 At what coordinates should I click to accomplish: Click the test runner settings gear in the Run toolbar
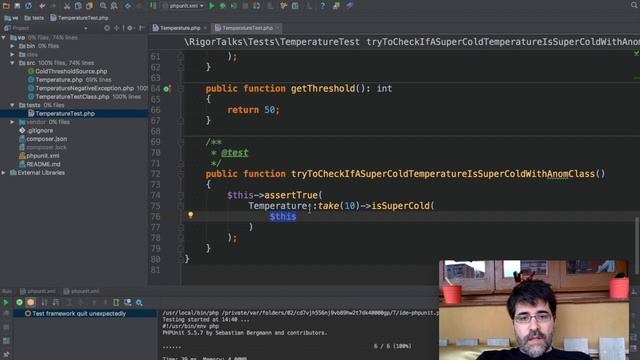point(139,302)
